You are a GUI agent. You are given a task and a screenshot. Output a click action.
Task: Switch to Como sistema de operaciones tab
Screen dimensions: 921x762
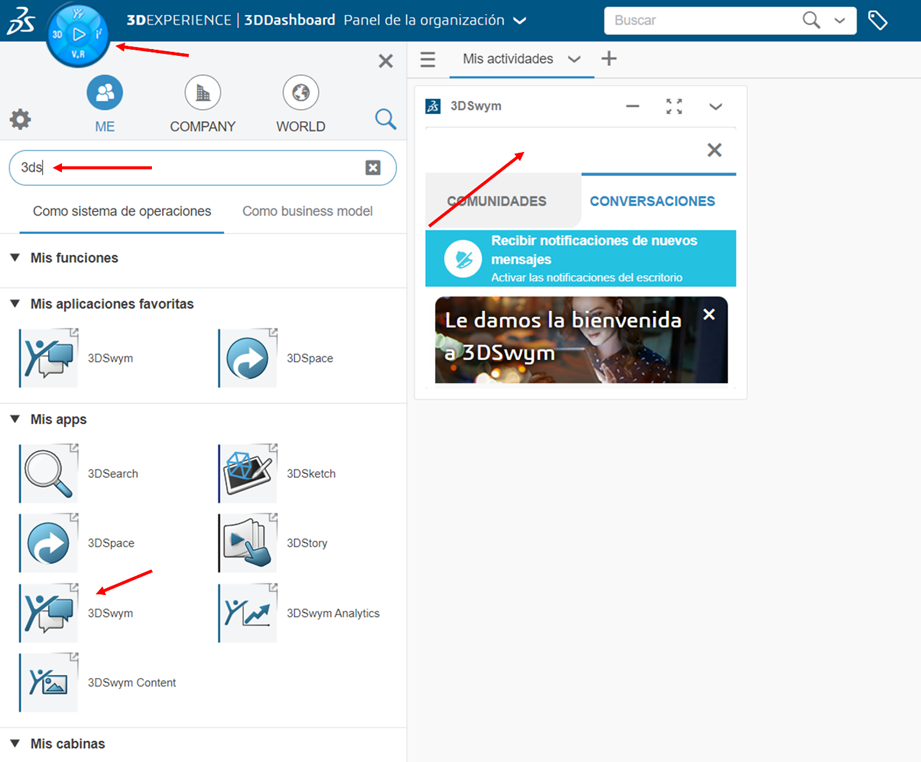(x=122, y=212)
